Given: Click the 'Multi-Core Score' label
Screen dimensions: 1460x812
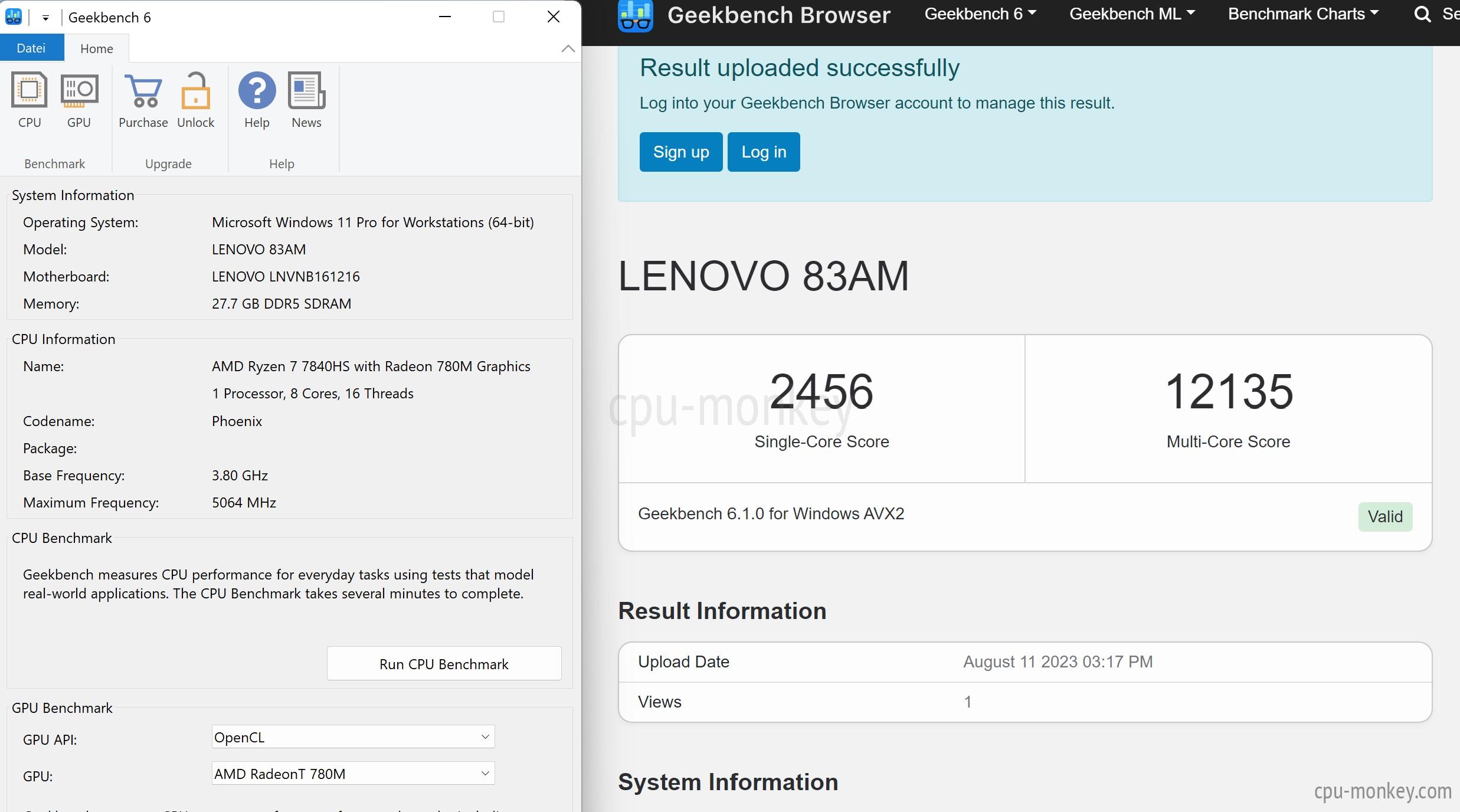Looking at the screenshot, I should pos(1228,441).
